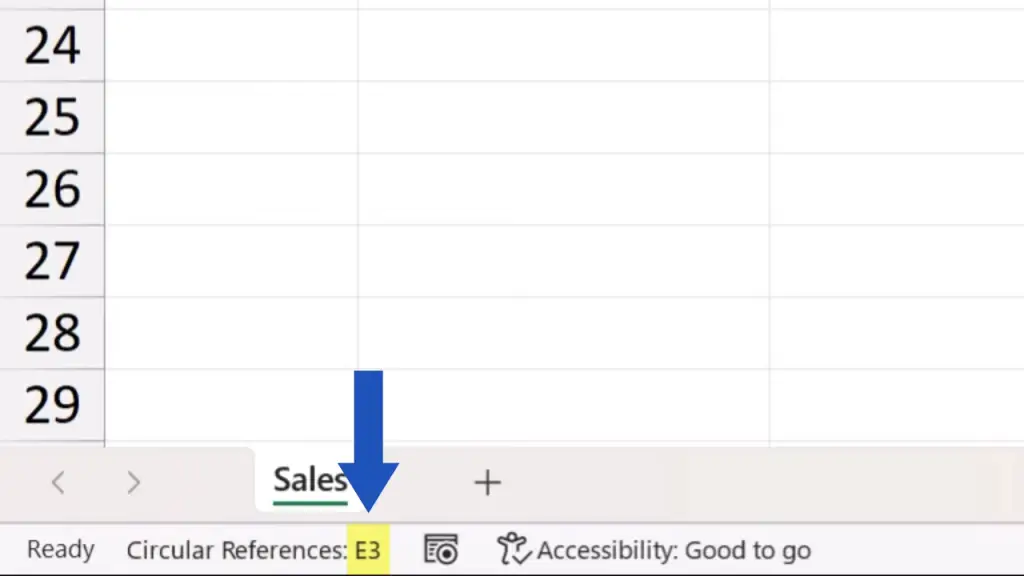This screenshot has width=1024, height=576.
Task: Select entire row 26 via header
Action: pyautogui.click(x=52, y=190)
